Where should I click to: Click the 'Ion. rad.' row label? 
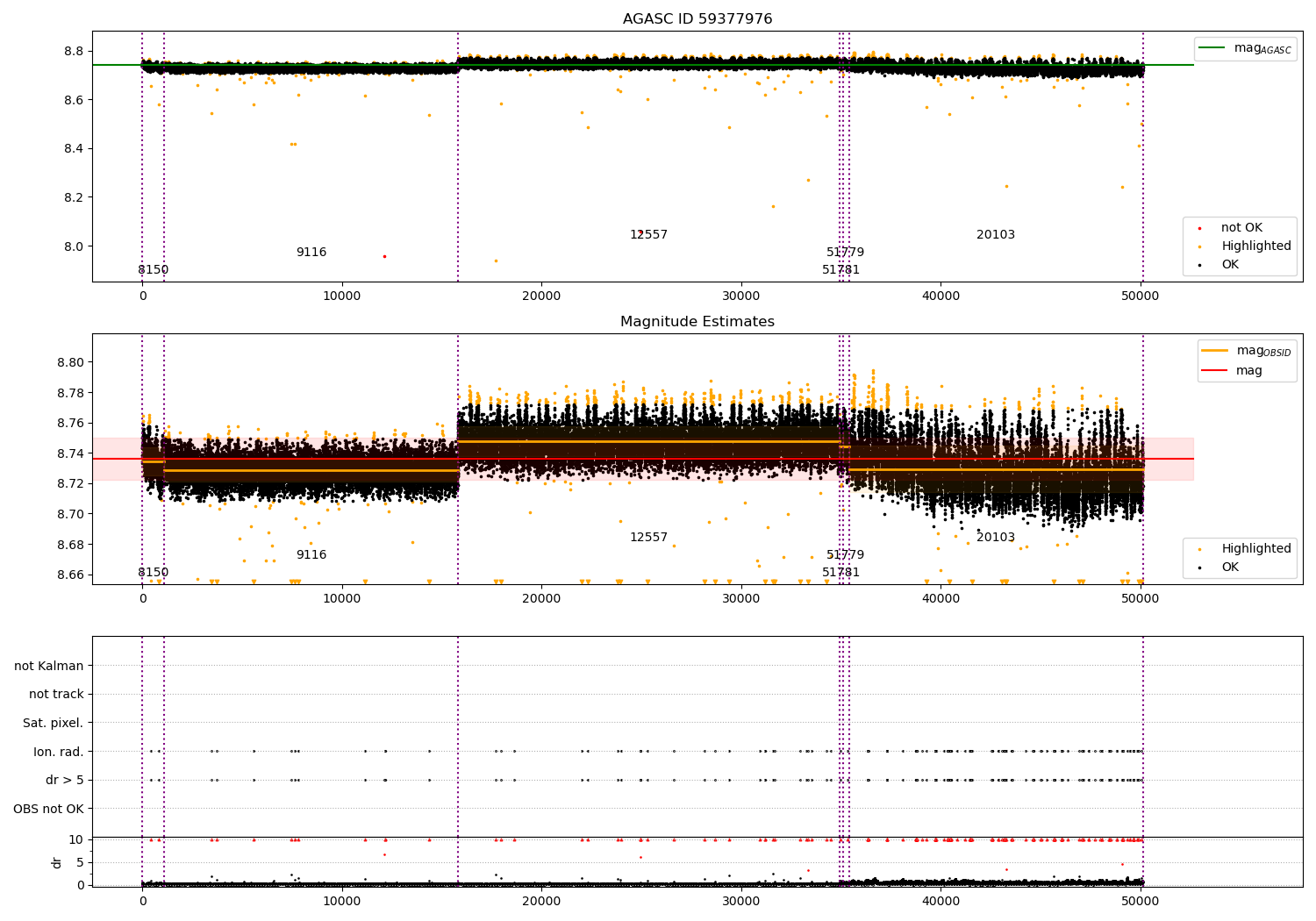click(59, 752)
